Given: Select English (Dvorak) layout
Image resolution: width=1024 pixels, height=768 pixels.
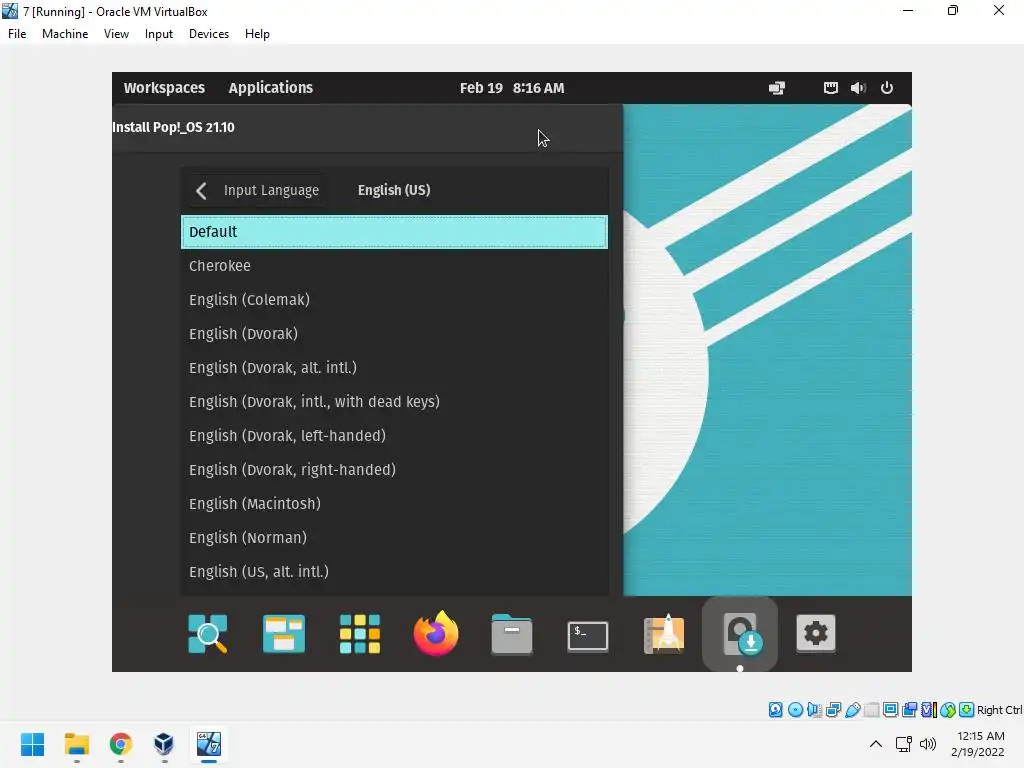Looking at the screenshot, I should click(394, 334).
